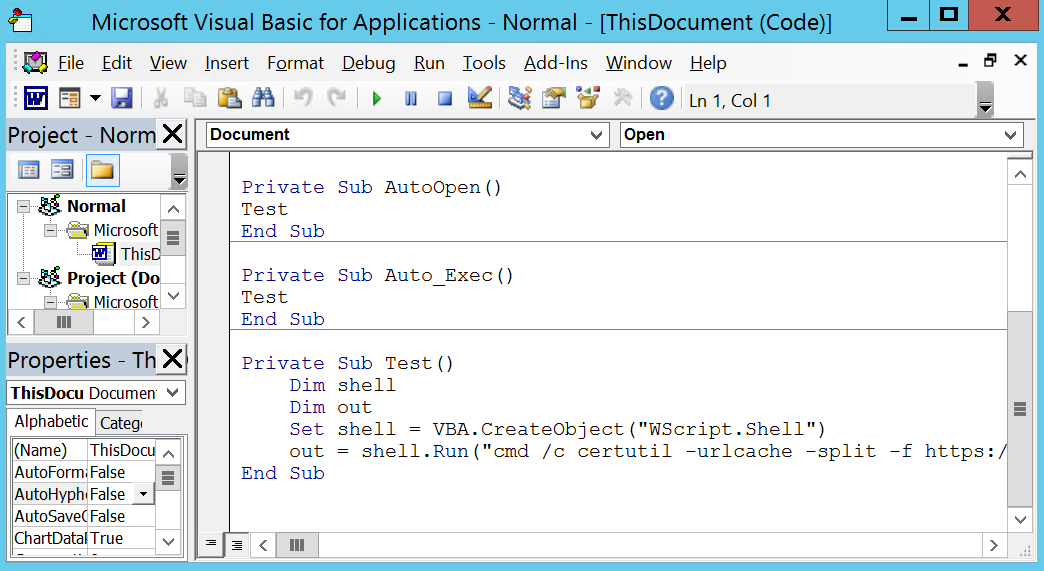This screenshot has height=571, width=1044.
Task: Open the Insert menu
Action: click(226, 63)
